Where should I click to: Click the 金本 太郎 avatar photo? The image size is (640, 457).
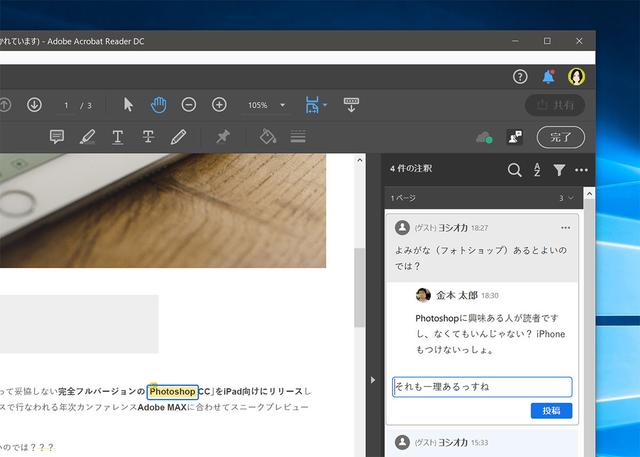423,295
